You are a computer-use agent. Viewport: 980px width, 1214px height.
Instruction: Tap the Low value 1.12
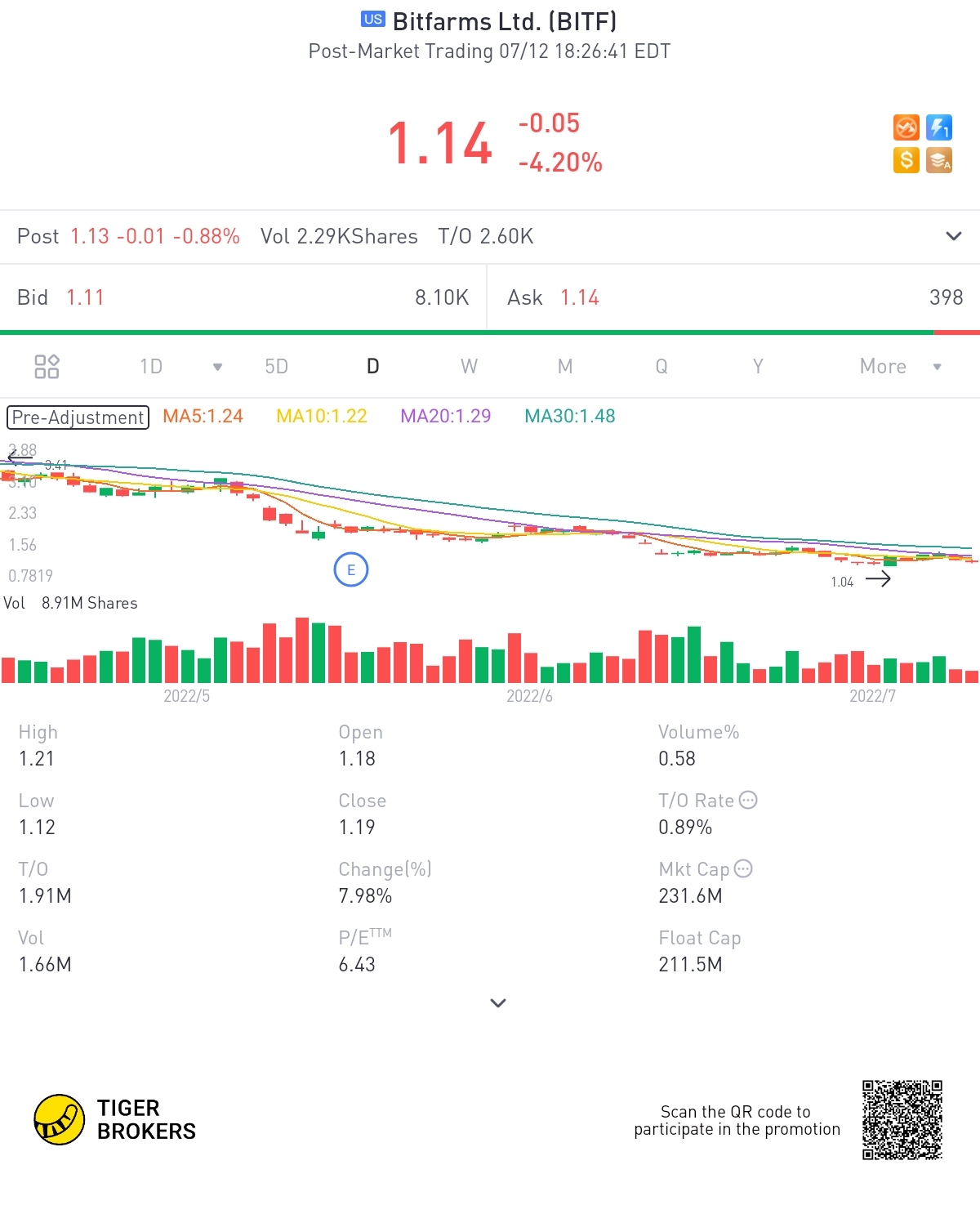coord(37,827)
